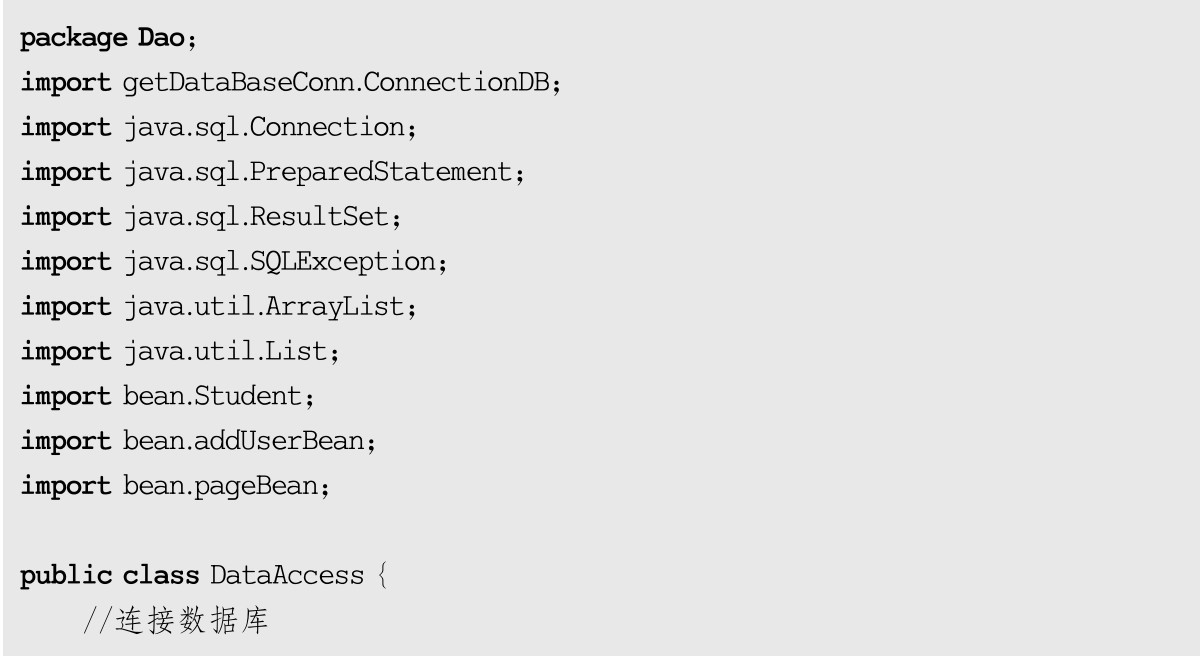This screenshot has width=1200, height=656.
Task: Click the Dao package name
Action: click(x=161, y=39)
